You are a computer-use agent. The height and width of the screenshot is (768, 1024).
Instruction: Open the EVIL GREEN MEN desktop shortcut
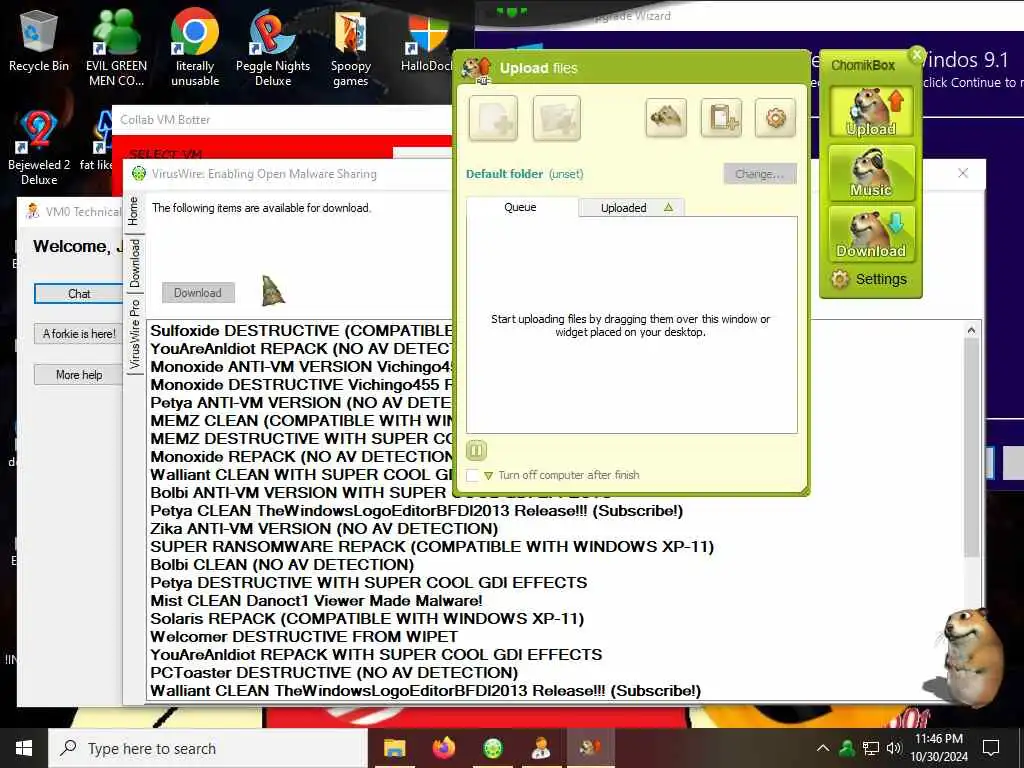(116, 48)
